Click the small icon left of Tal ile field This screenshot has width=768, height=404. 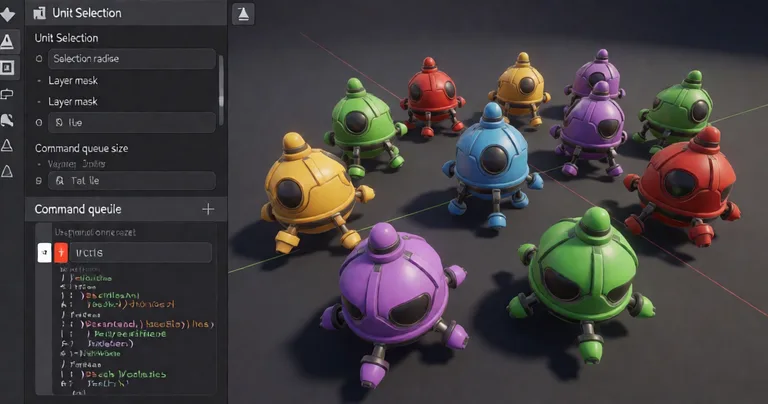39,181
